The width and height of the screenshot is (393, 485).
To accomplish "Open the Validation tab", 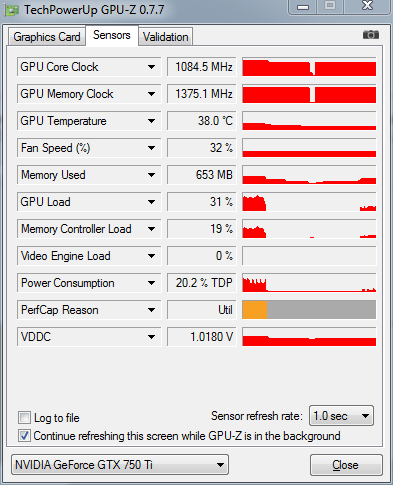I will (x=165, y=37).
